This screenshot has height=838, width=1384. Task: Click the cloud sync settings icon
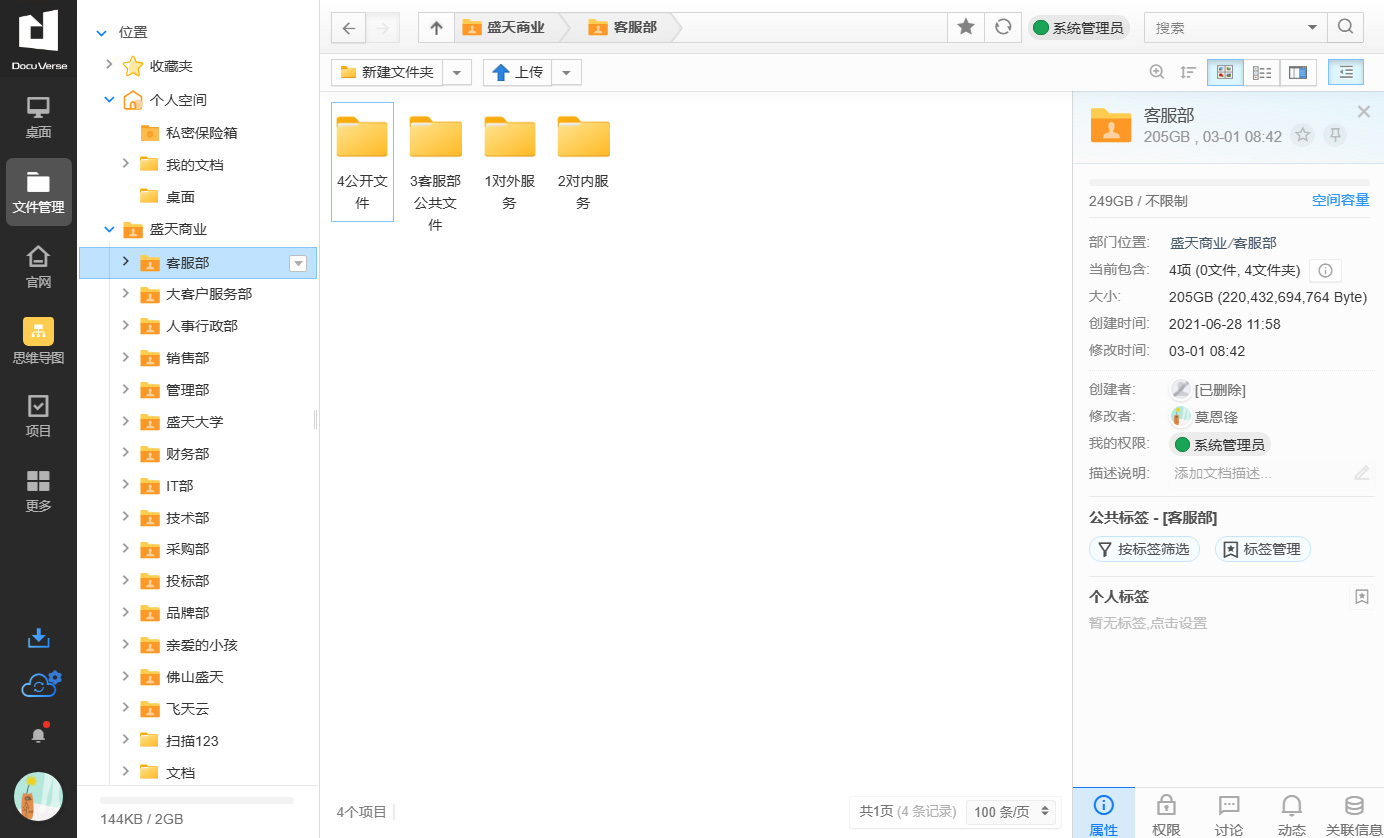tap(40, 684)
